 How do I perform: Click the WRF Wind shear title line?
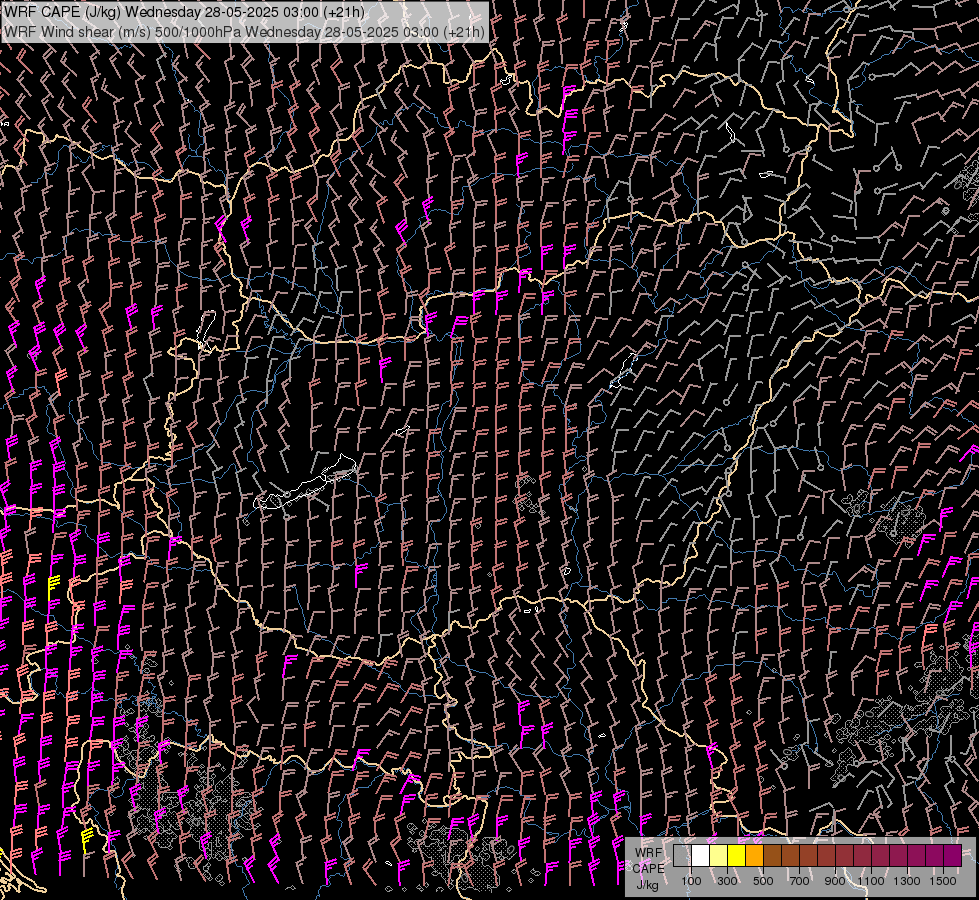click(244, 32)
